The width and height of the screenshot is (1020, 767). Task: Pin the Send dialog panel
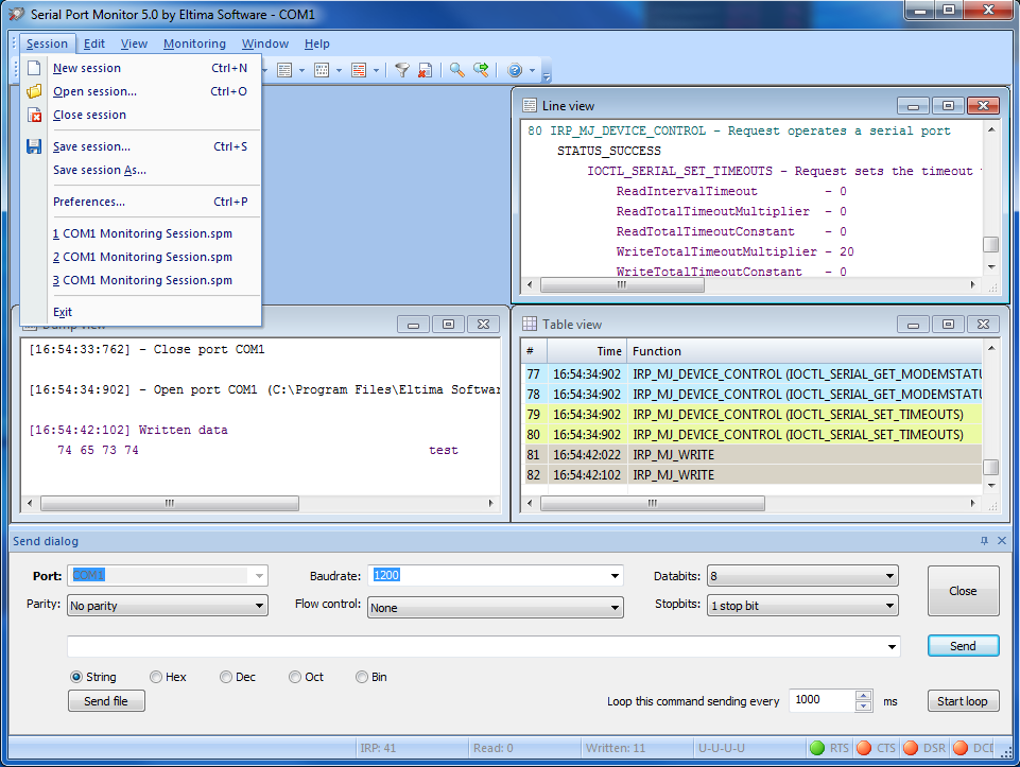pyautogui.click(x=984, y=541)
